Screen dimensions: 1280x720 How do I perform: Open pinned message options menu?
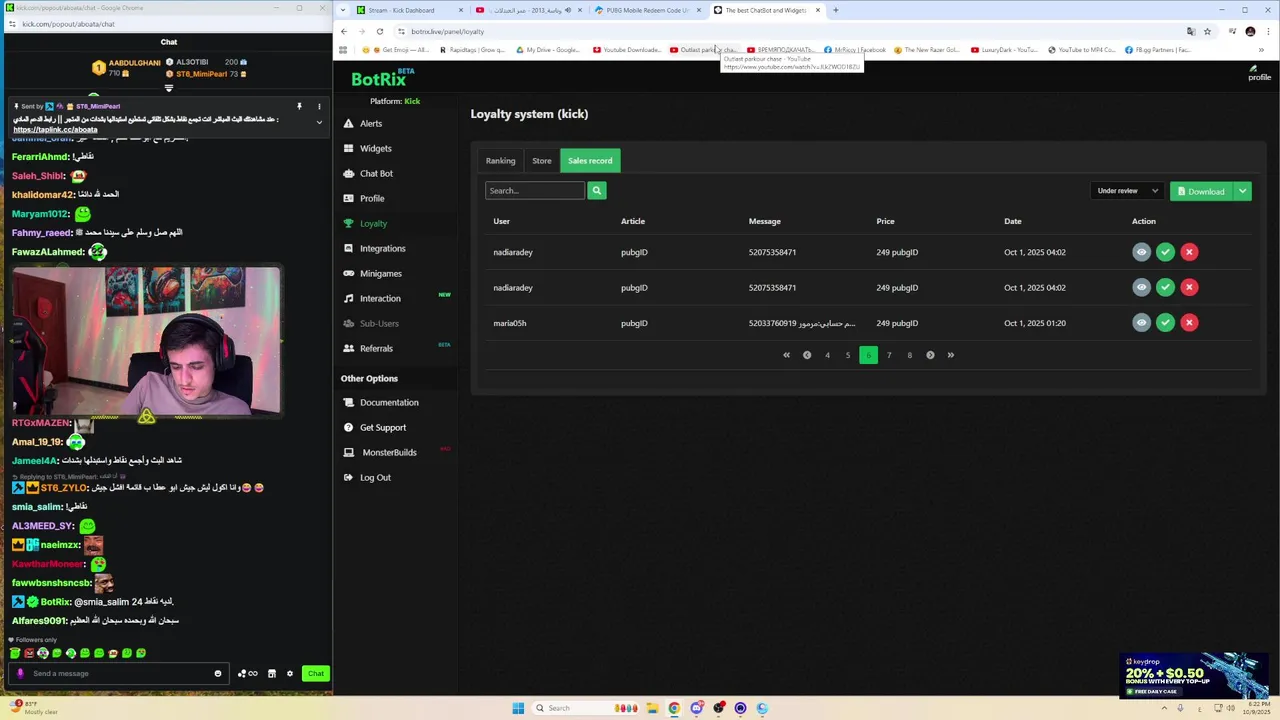pos(319,106)
